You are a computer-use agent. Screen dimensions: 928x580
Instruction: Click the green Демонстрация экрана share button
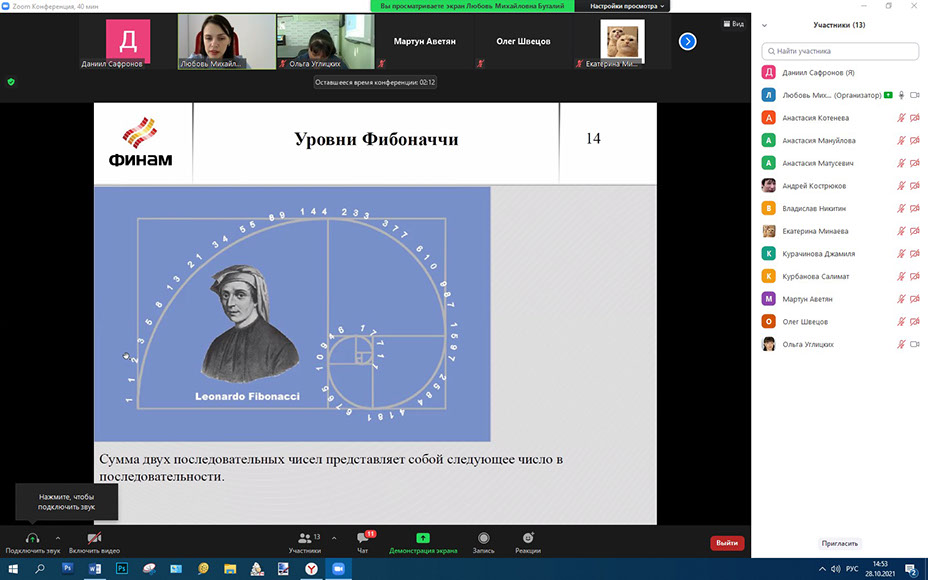pos(423,538)
